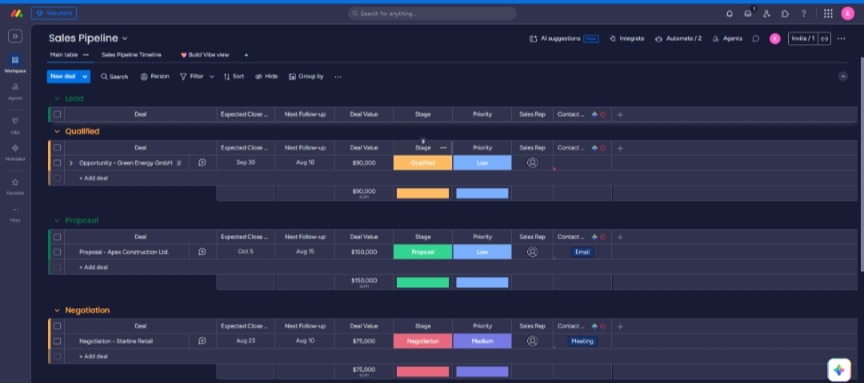The height and width of the screenshot is (383, 864).
Task: Add a column to the Negotiation group
Action: [x=620, y=326]
